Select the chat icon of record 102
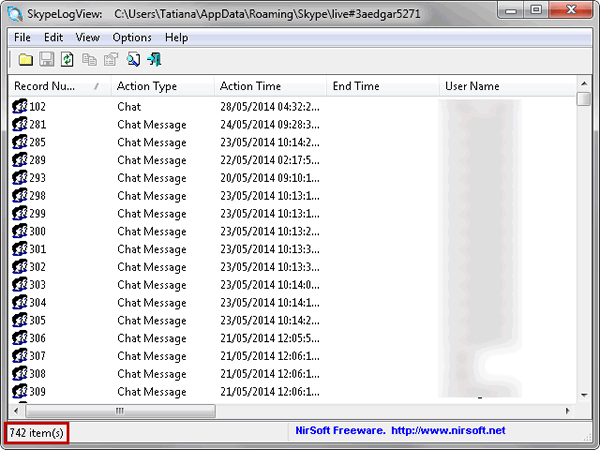 click(x=20, y=106)
